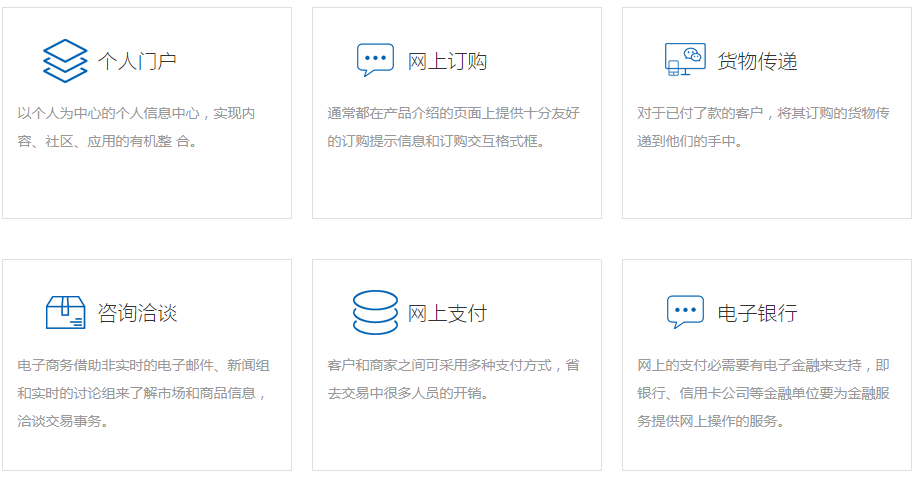Viewport: 918px width, 477px height.
Task: Click the stacked layers icon for 个人门户
Action: click(x=66, y=61)
